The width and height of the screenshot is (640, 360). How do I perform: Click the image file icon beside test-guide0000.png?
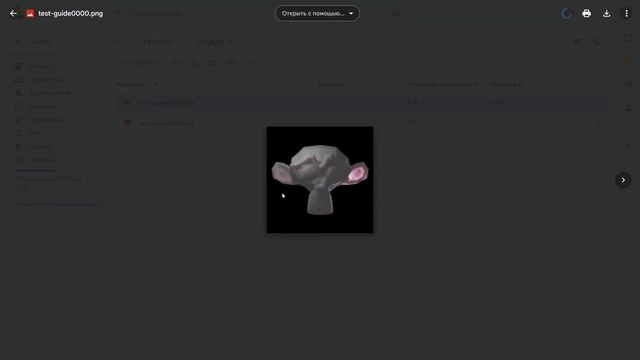pos(30,13)
